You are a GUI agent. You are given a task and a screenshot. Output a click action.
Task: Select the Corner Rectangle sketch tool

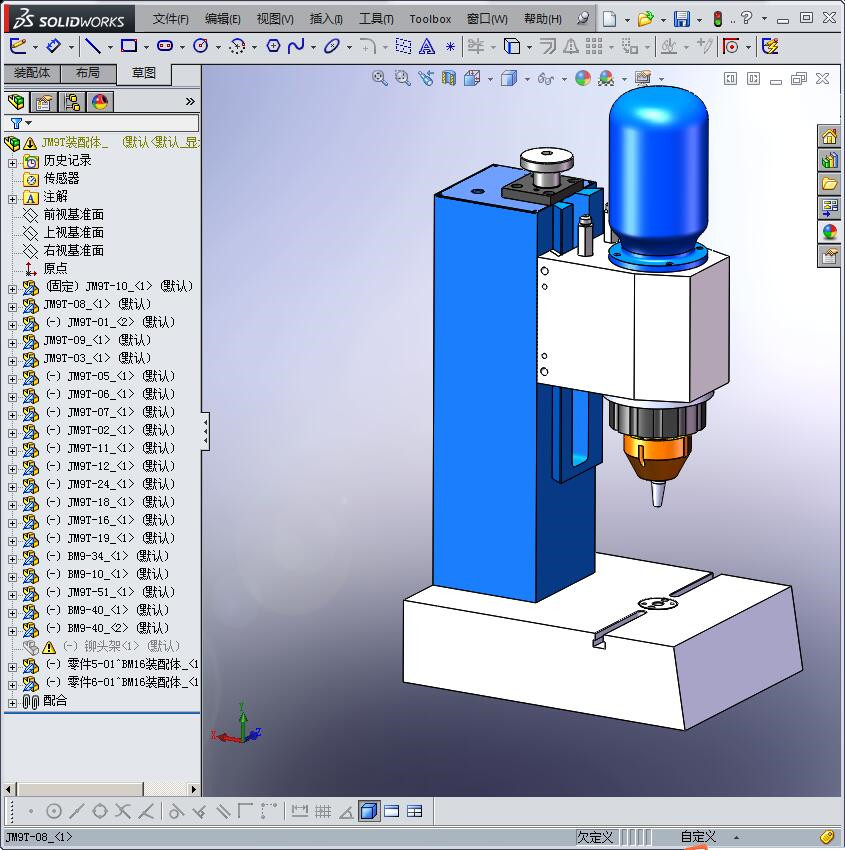tap(129, 46)
